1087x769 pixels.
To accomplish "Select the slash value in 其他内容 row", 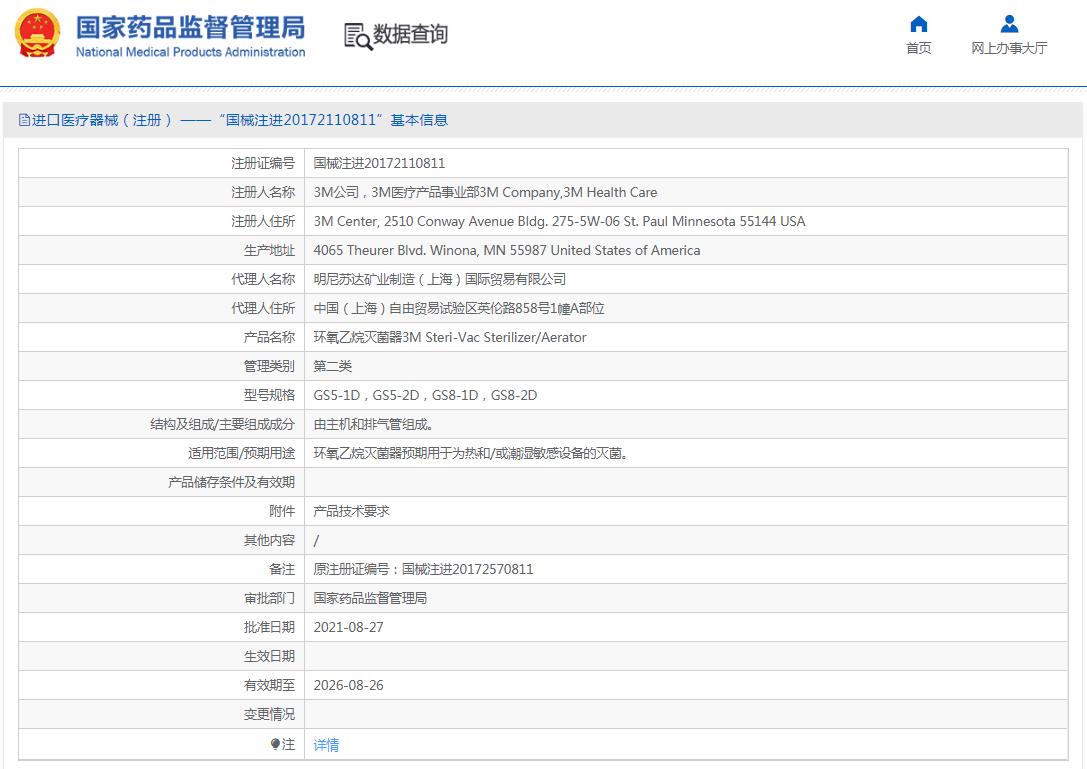I will click(x=316, y=540).
